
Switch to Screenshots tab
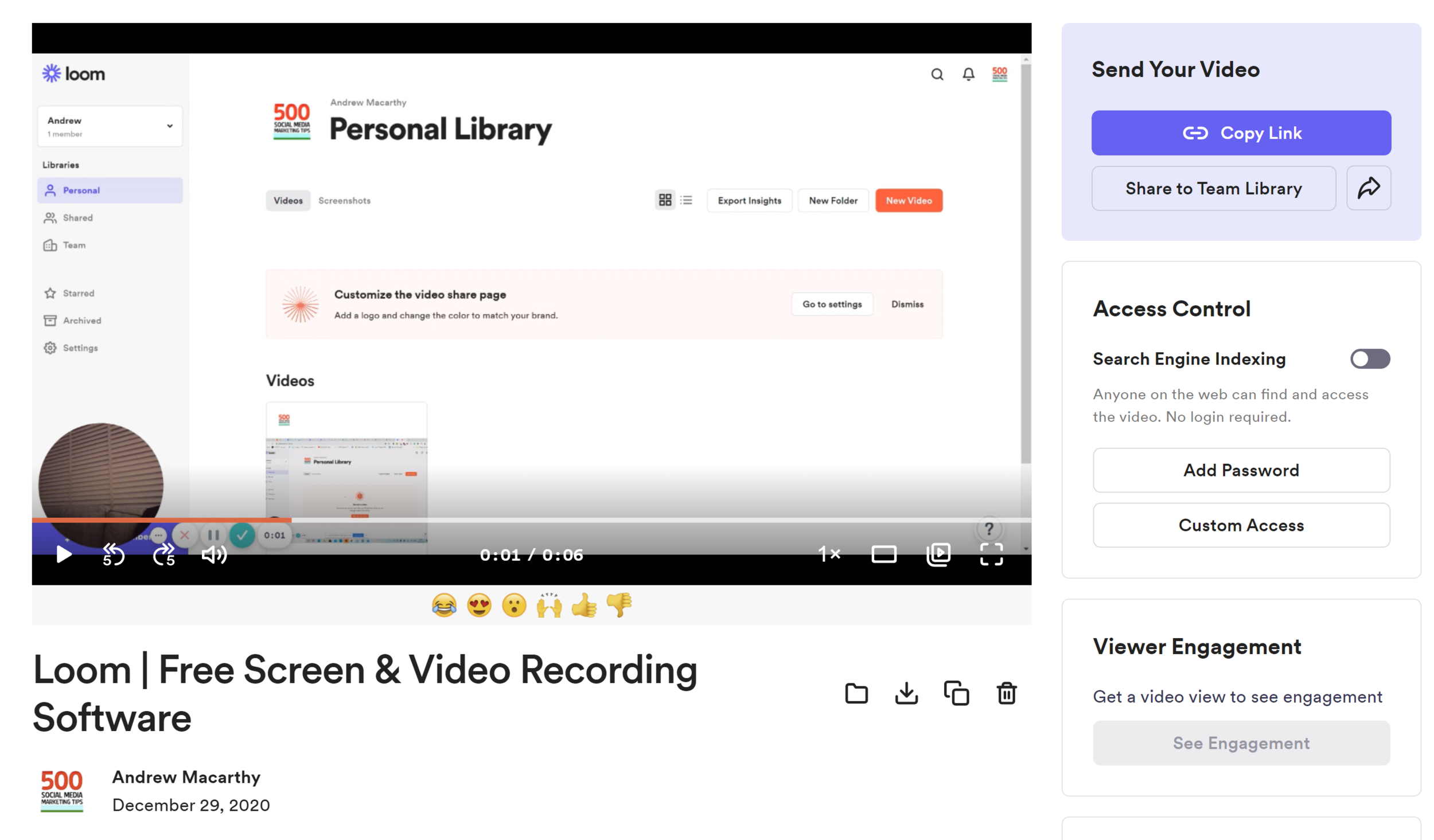[344, 201]
